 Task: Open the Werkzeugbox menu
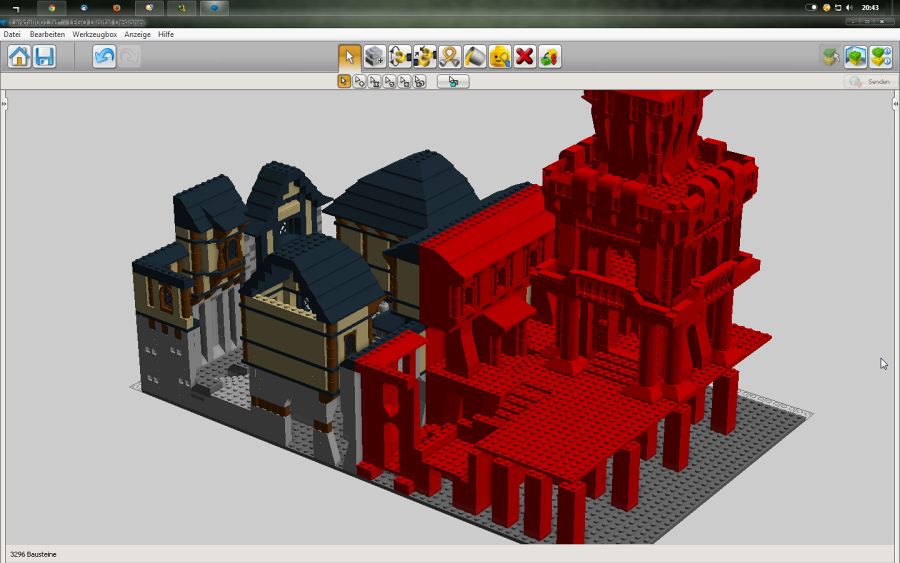[94, 34]
